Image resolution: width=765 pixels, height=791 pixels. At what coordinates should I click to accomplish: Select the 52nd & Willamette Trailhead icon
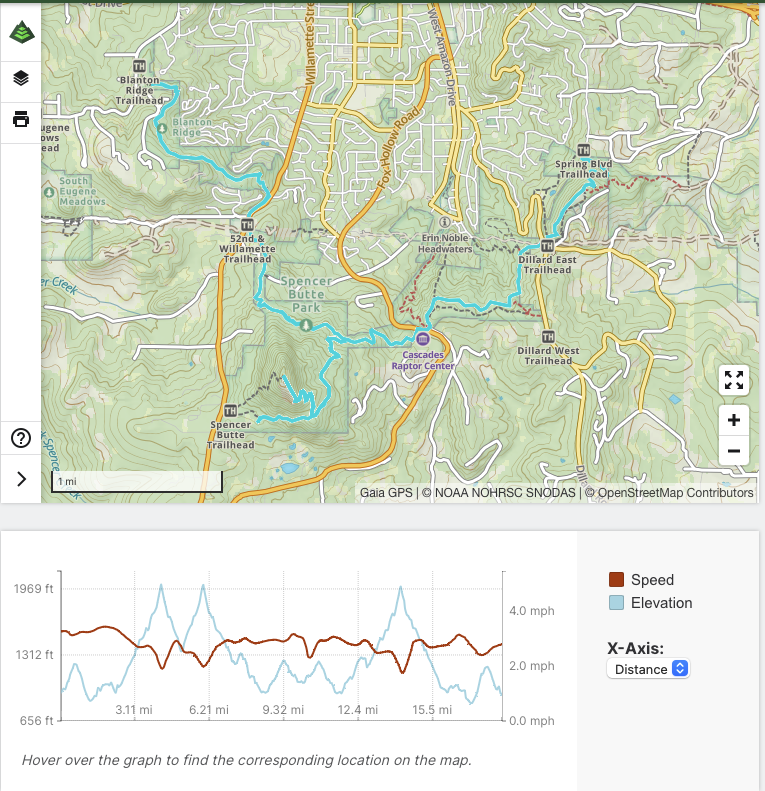[247, 225]
